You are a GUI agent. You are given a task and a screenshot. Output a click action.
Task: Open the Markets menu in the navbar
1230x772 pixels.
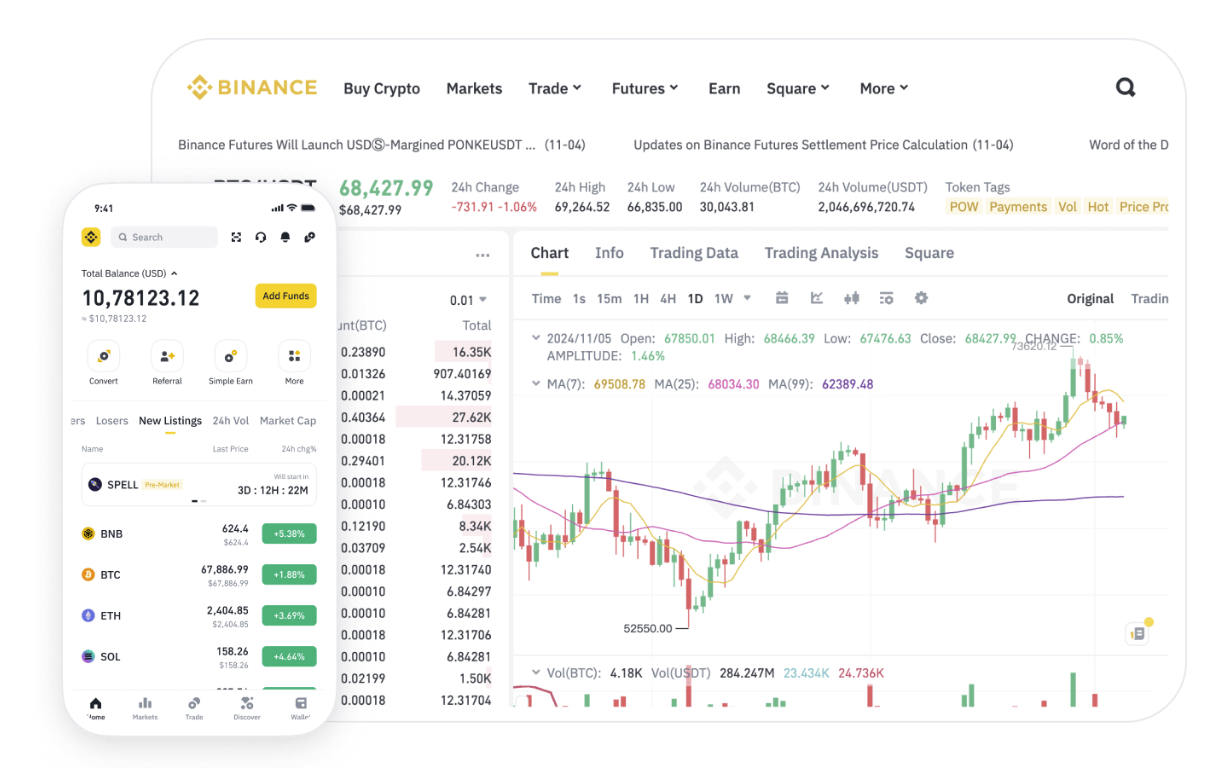pyautogui.click(x=474, y=88)
